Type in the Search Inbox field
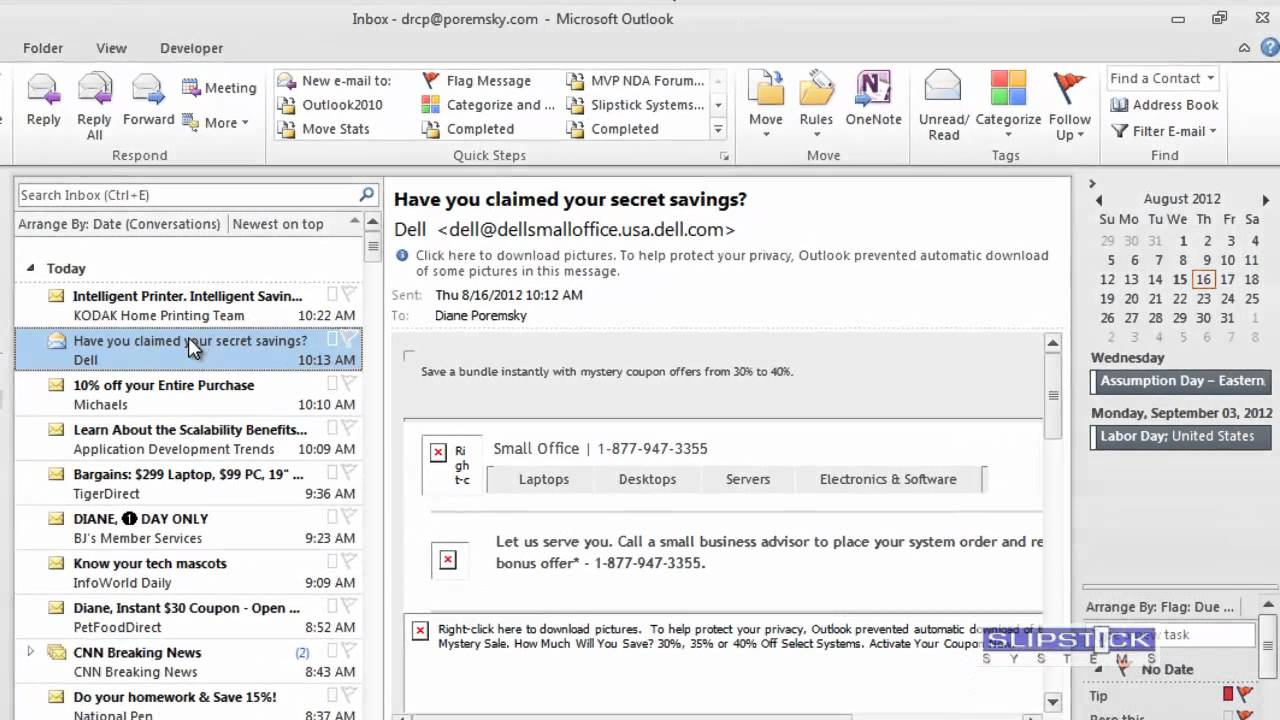This screenshot has height=720, width=1280. [187, 195]
